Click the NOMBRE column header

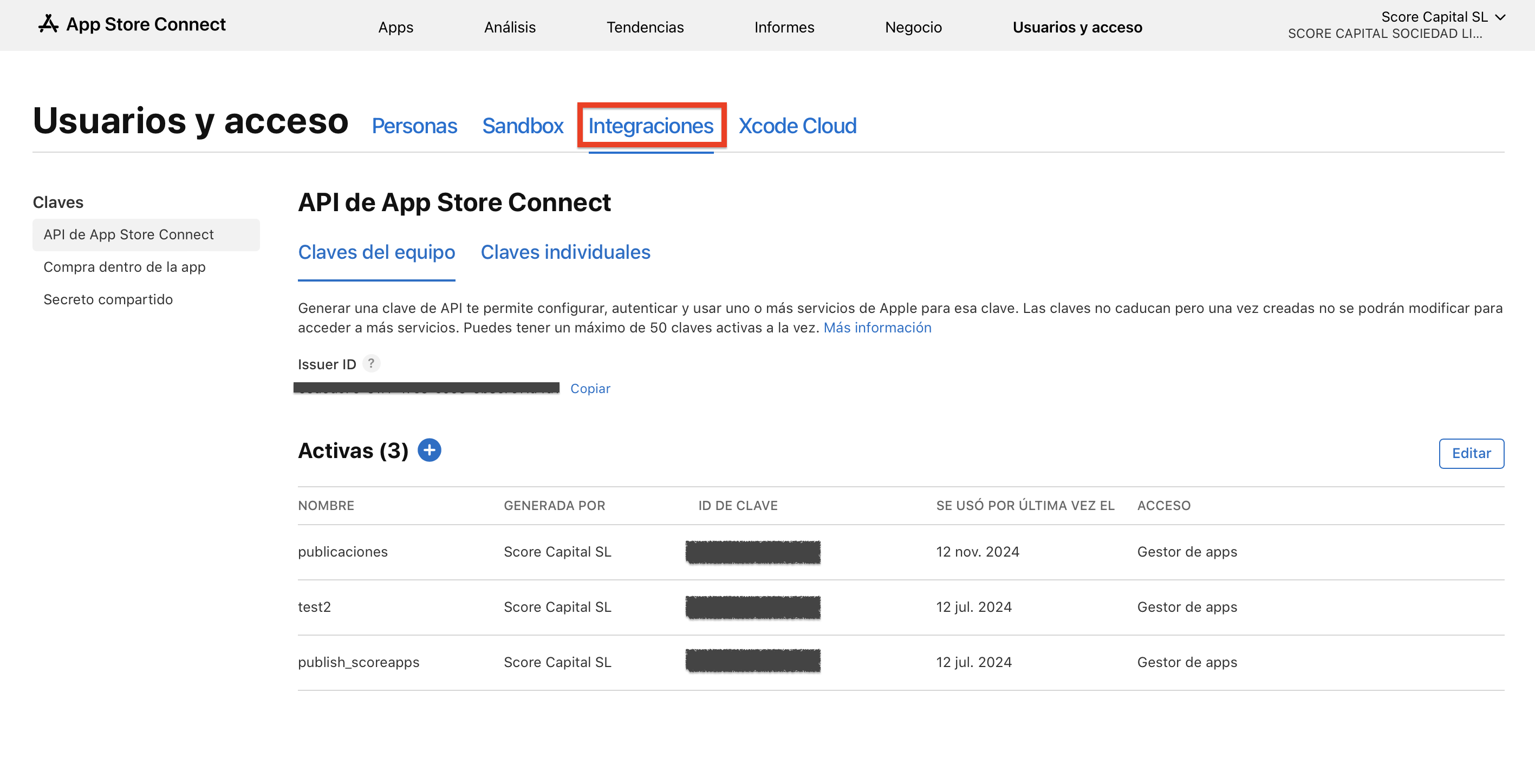(326, 505)
